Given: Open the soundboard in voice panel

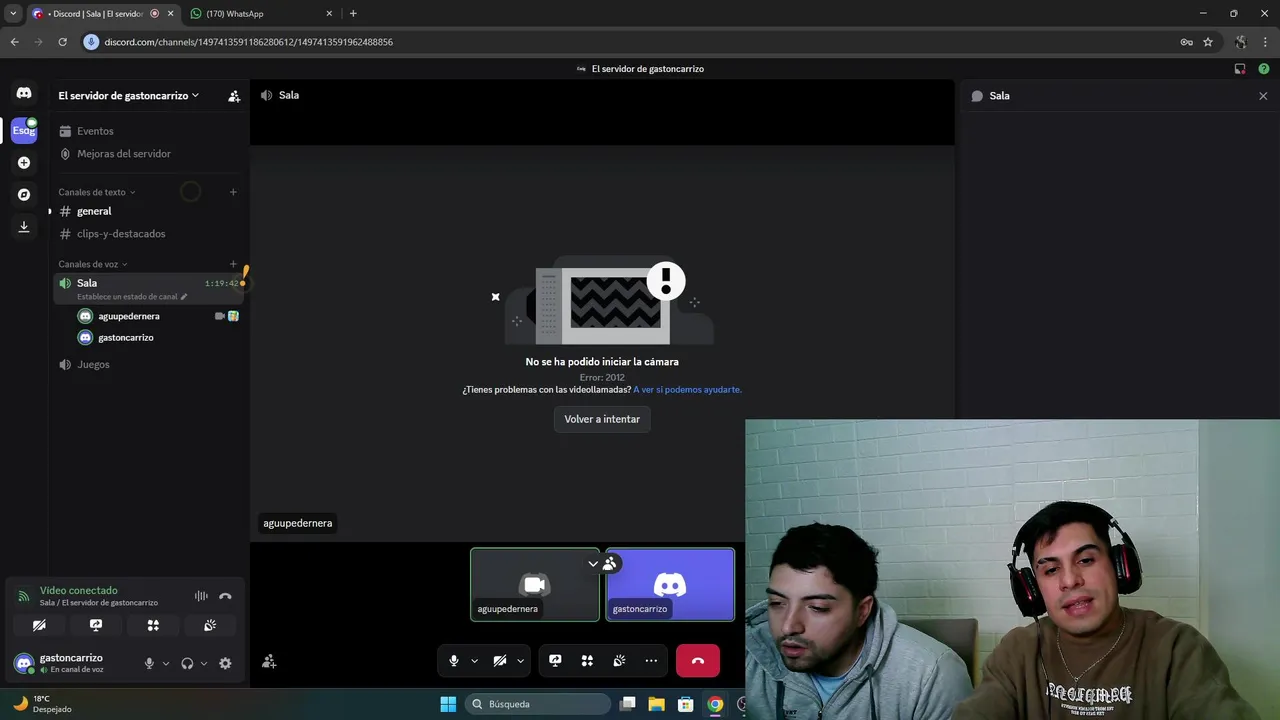Looking at the screenshot, I should coord(210,625).
